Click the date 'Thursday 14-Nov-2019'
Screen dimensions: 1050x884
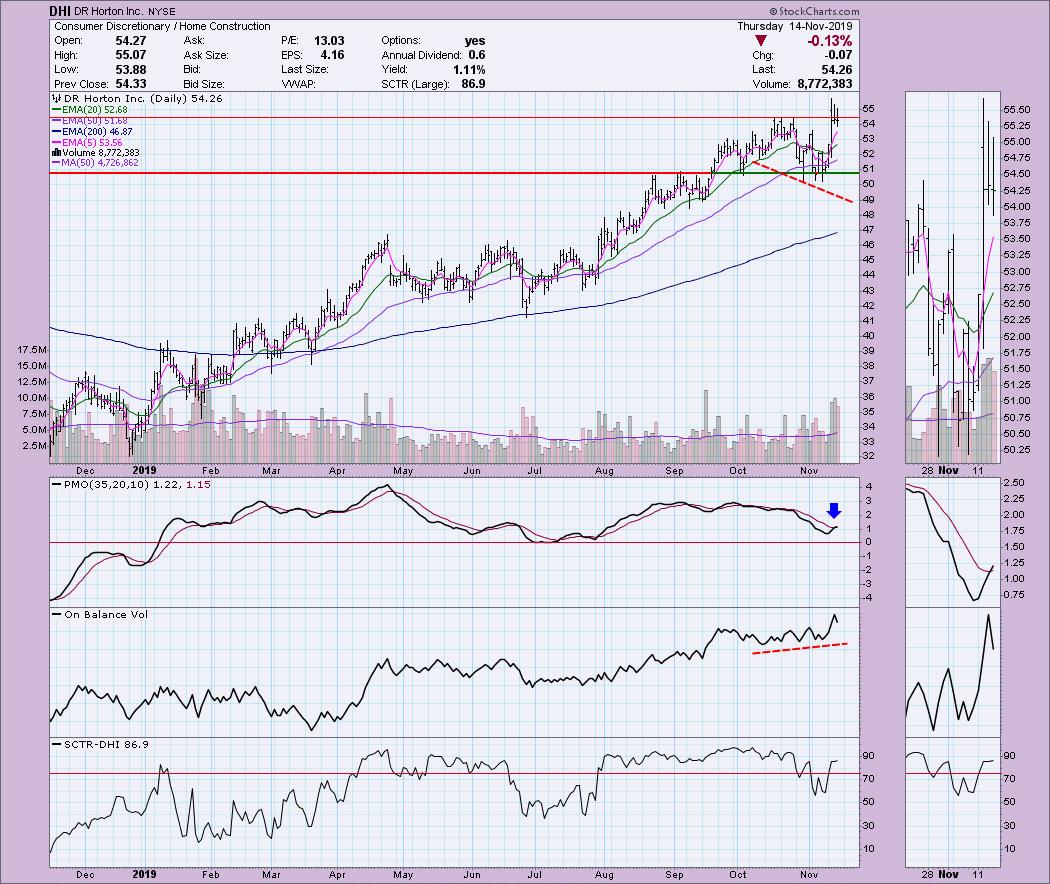pyautogui.click(x=795, y=26)
